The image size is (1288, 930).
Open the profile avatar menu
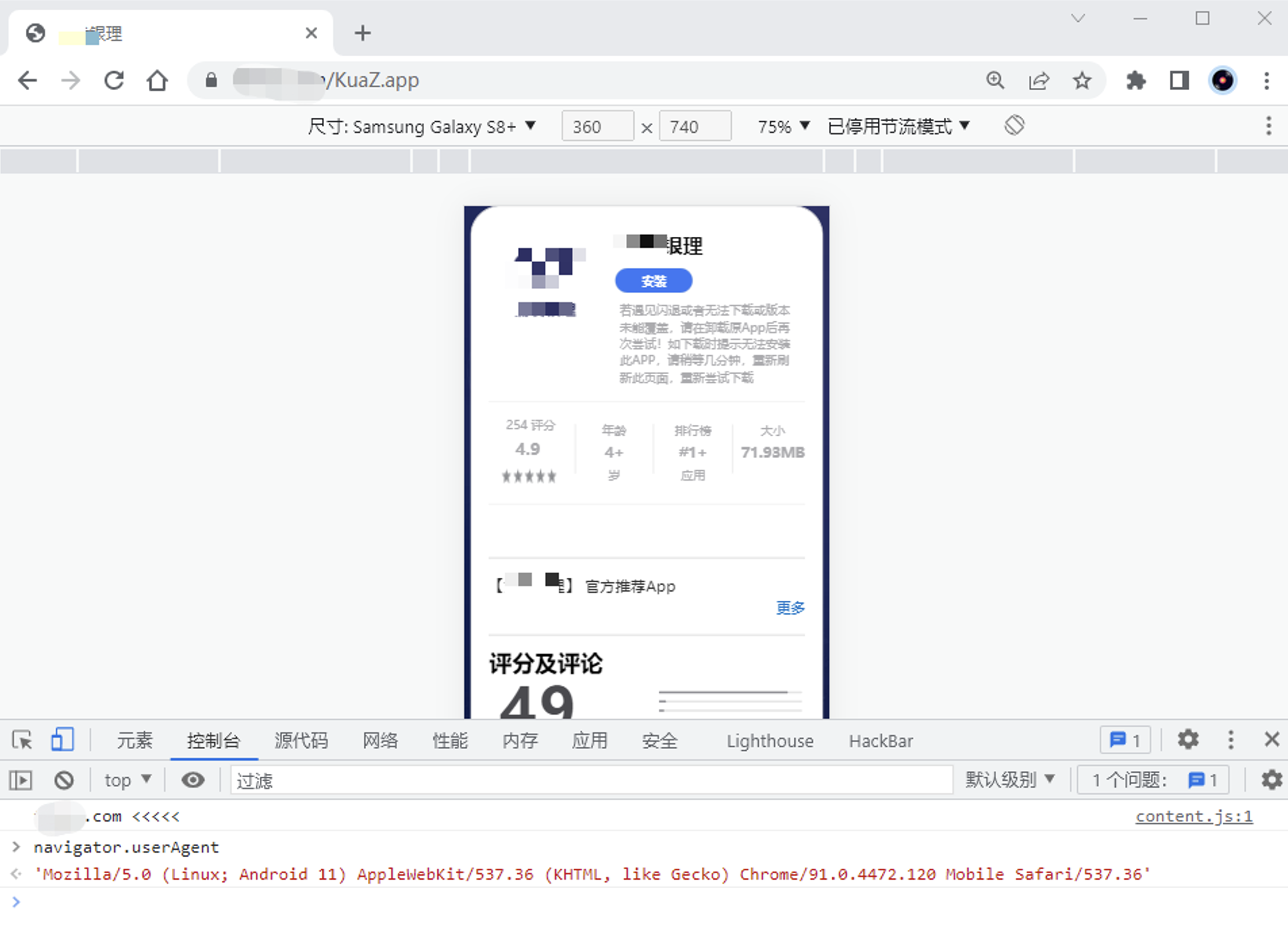click(1223, 80)
